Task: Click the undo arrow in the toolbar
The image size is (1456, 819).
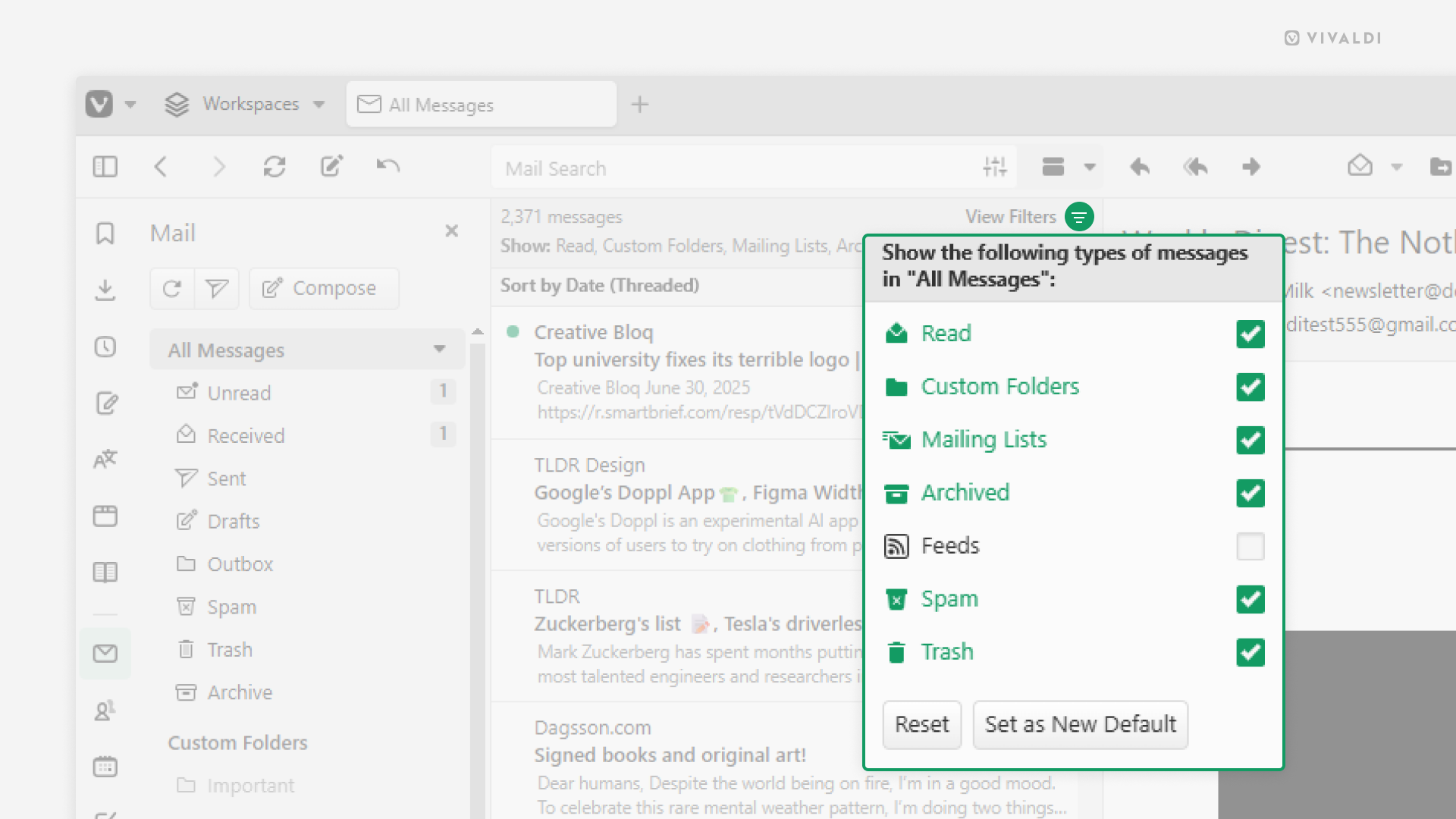Action: (x=388, y=166)
